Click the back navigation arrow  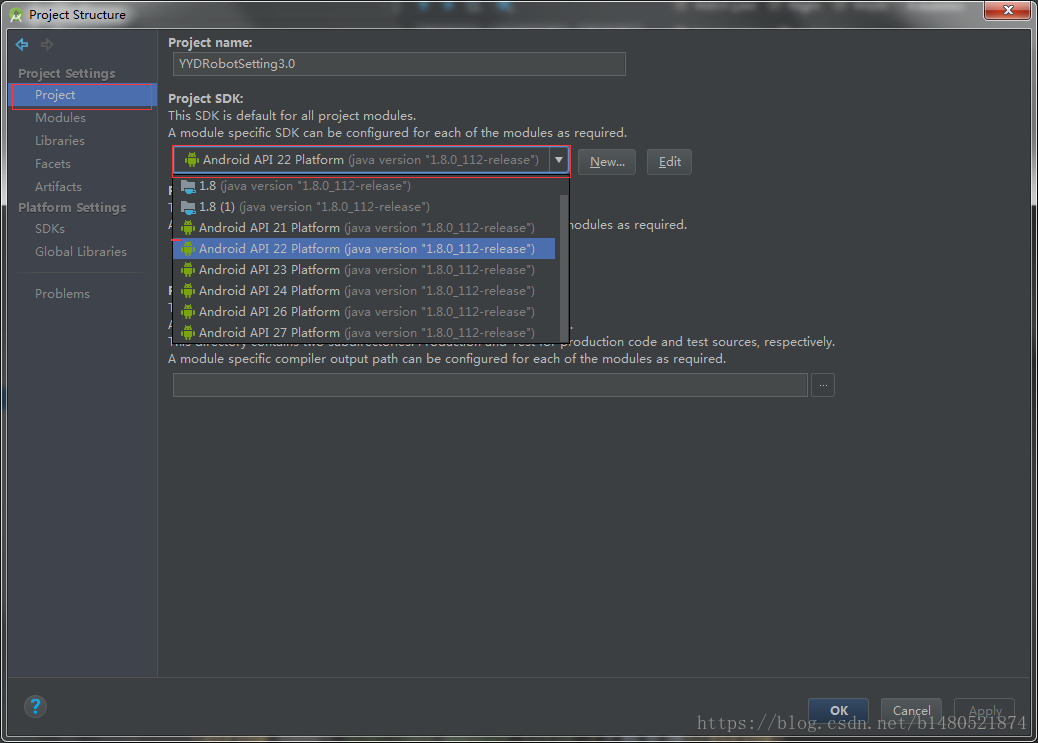22,44
